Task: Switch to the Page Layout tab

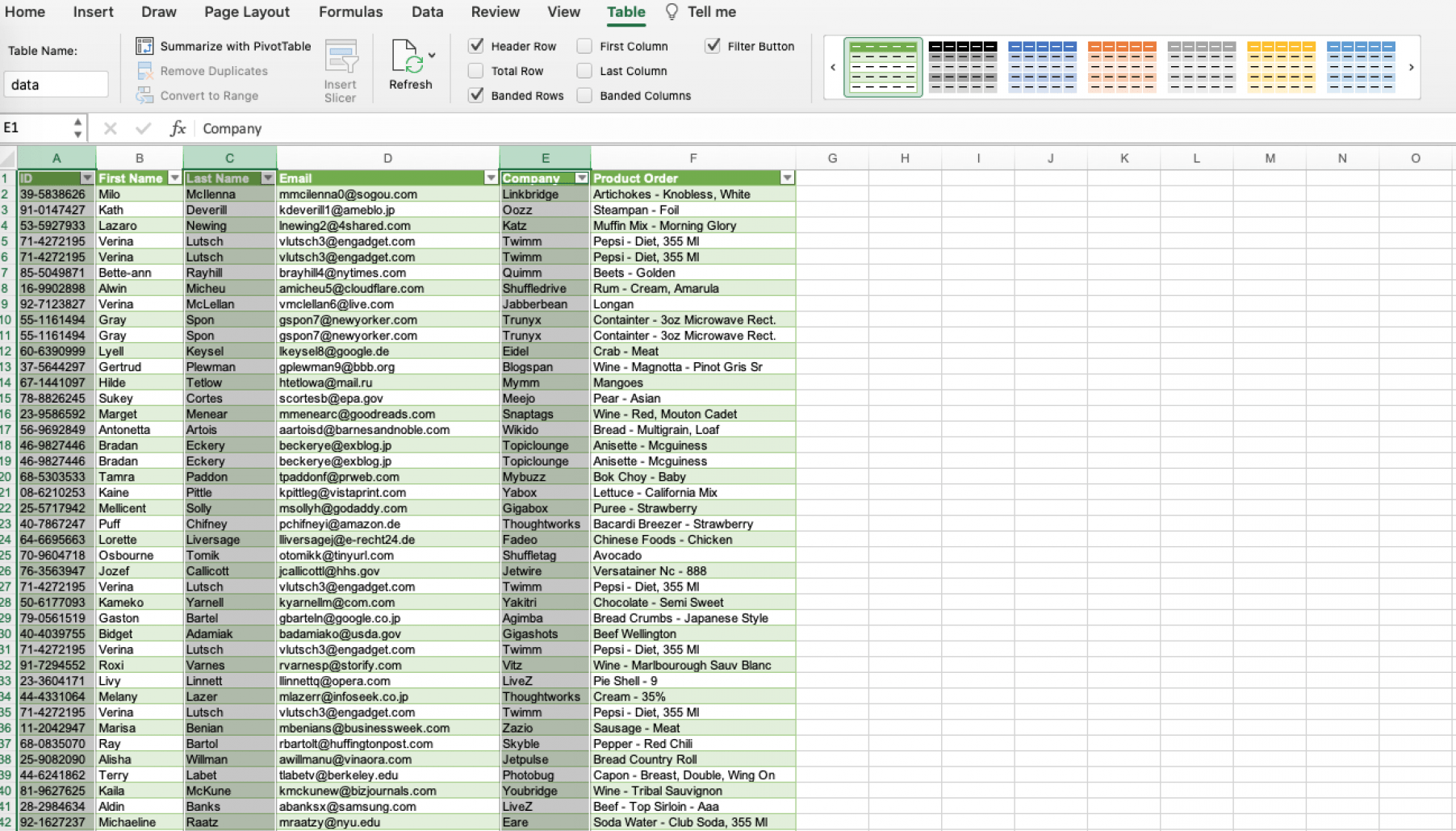Action: point(247,11)
